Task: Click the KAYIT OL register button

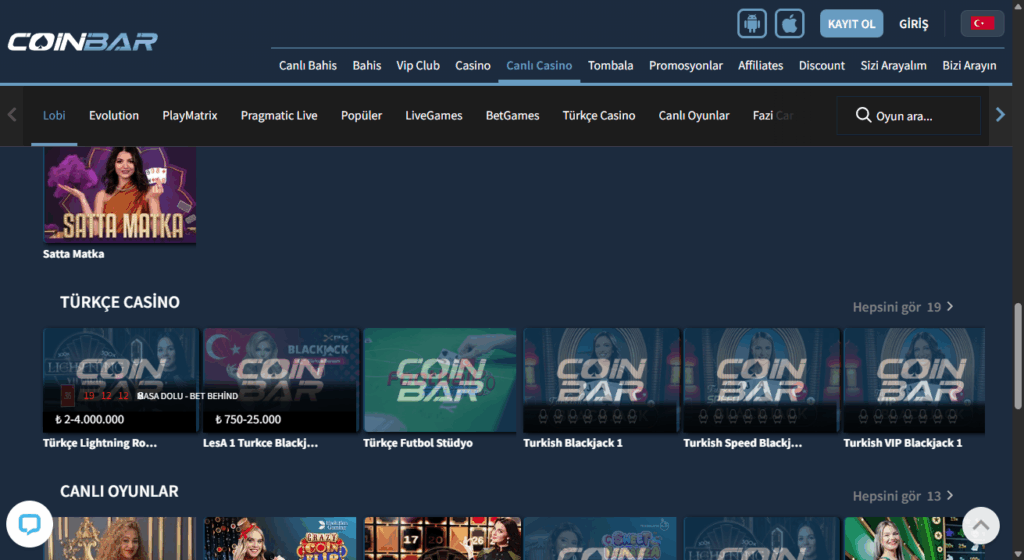Action: 851,24
